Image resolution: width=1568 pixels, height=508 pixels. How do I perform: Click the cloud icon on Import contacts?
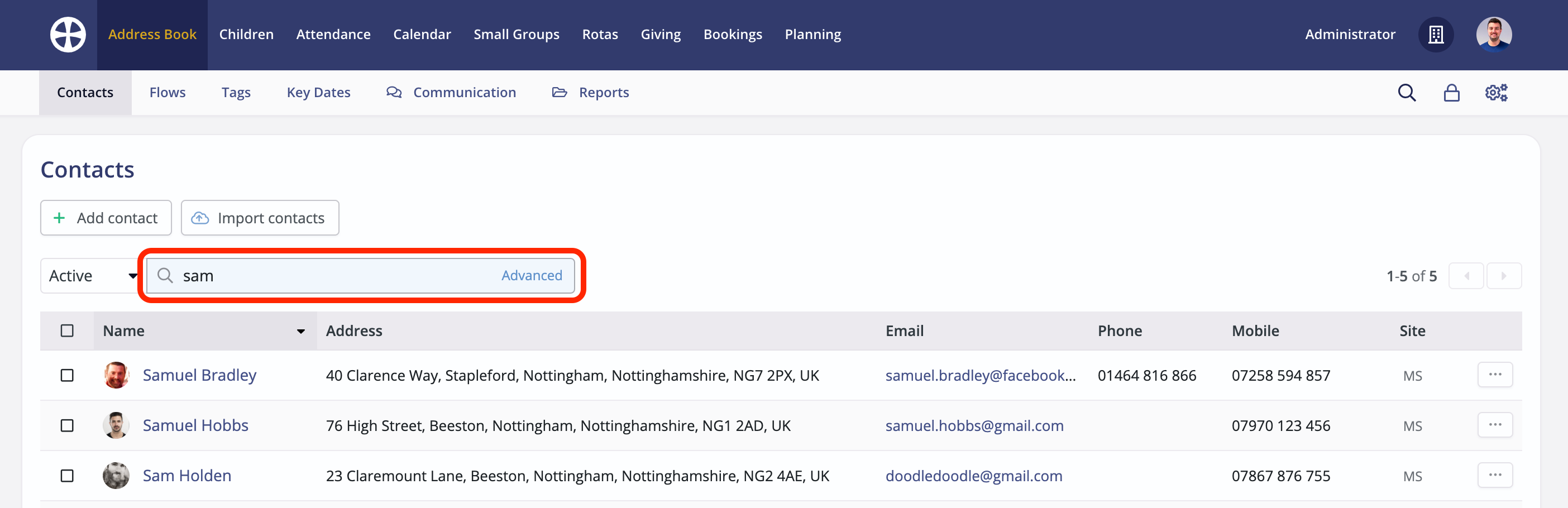coord(200,218)
